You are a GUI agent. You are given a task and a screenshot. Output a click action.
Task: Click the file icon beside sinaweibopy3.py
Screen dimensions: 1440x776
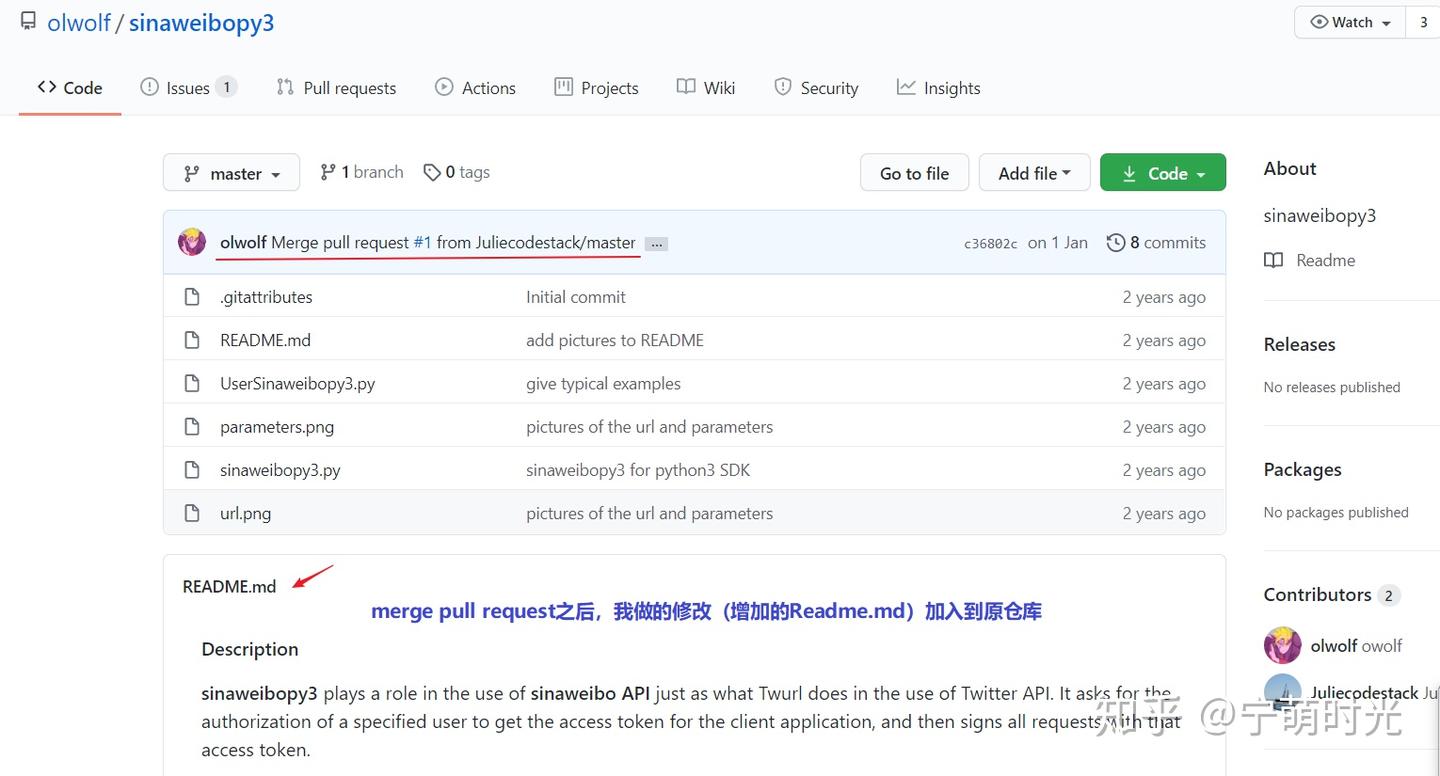click(192, 469)
